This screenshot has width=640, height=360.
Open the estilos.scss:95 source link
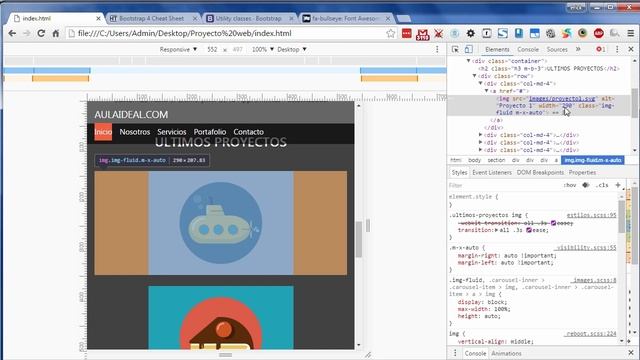click(x=591, y=215)
